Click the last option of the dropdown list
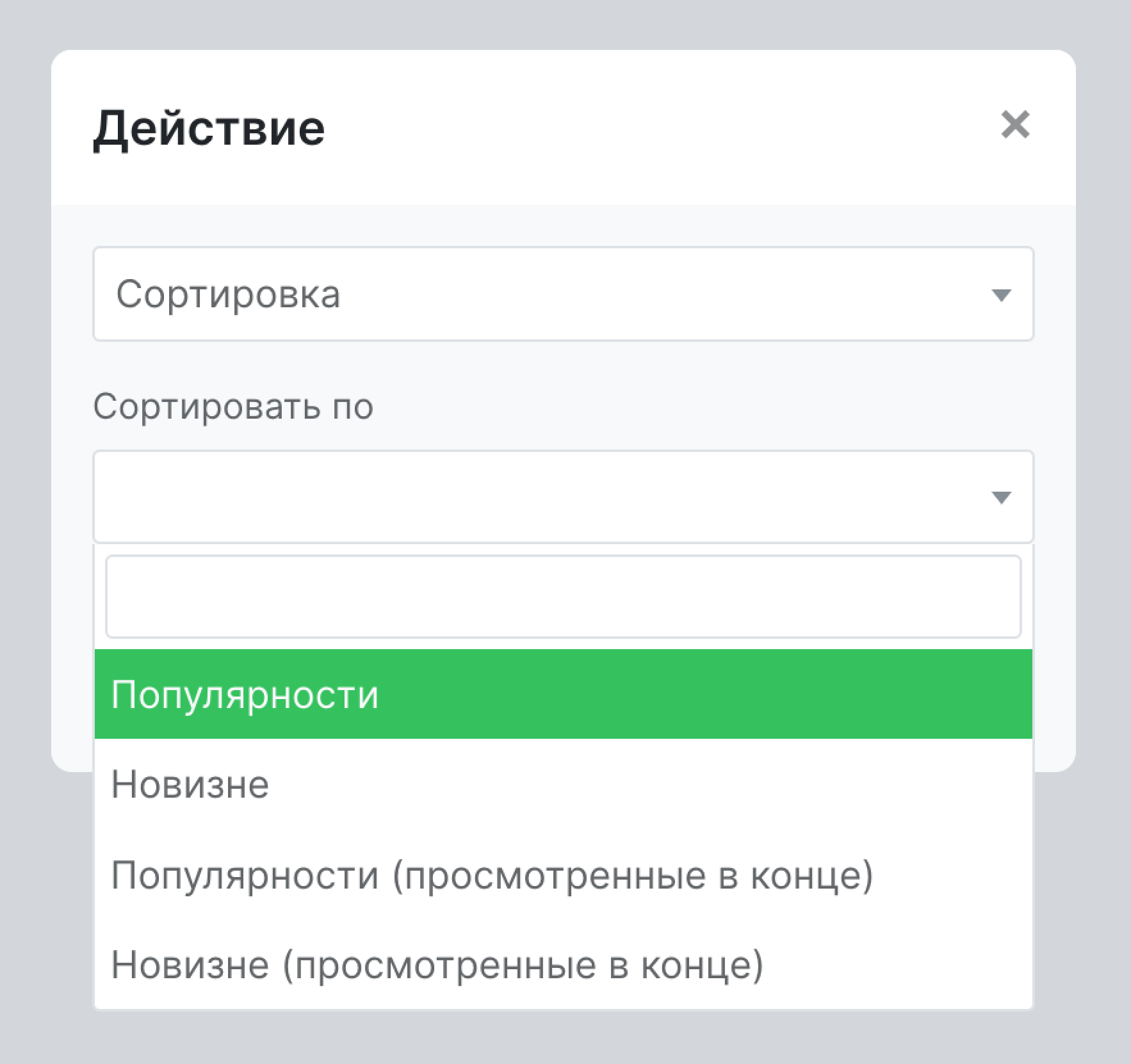 (x=438, y=964)
